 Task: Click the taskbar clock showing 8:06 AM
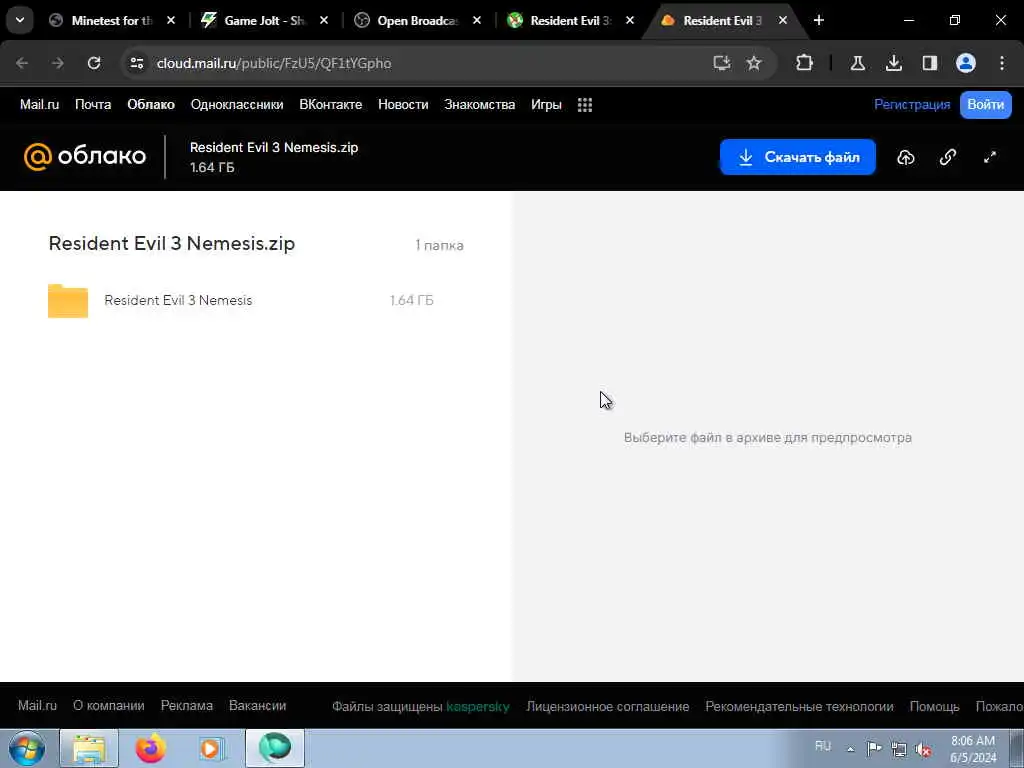(x=973, y=749)
